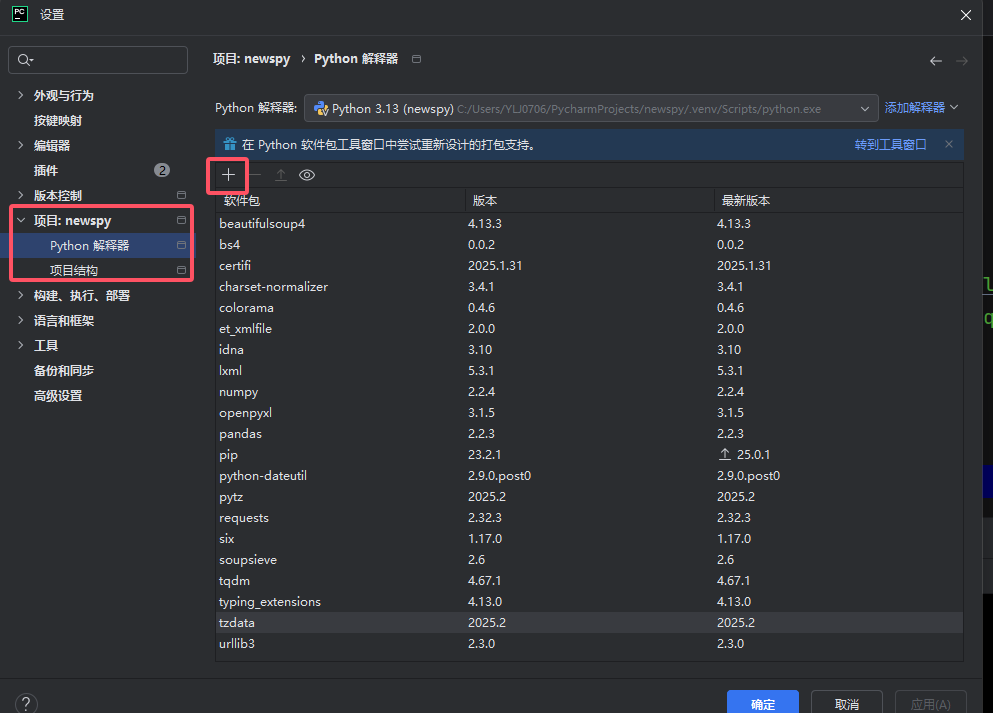
Task: Click project icon next to 版本控制
Action: 181,195
